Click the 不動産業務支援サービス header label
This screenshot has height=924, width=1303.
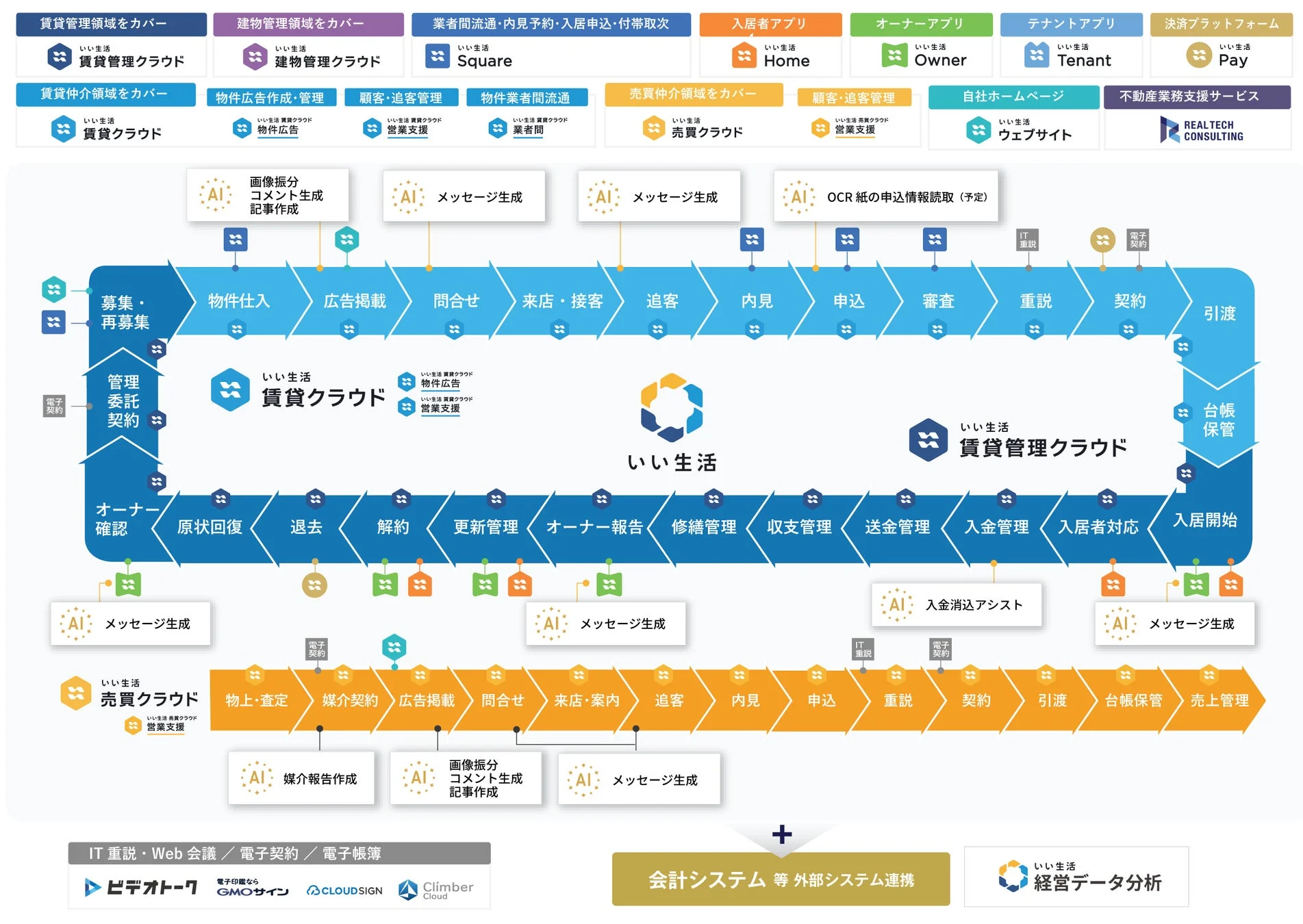click(x=1196, y=97)
